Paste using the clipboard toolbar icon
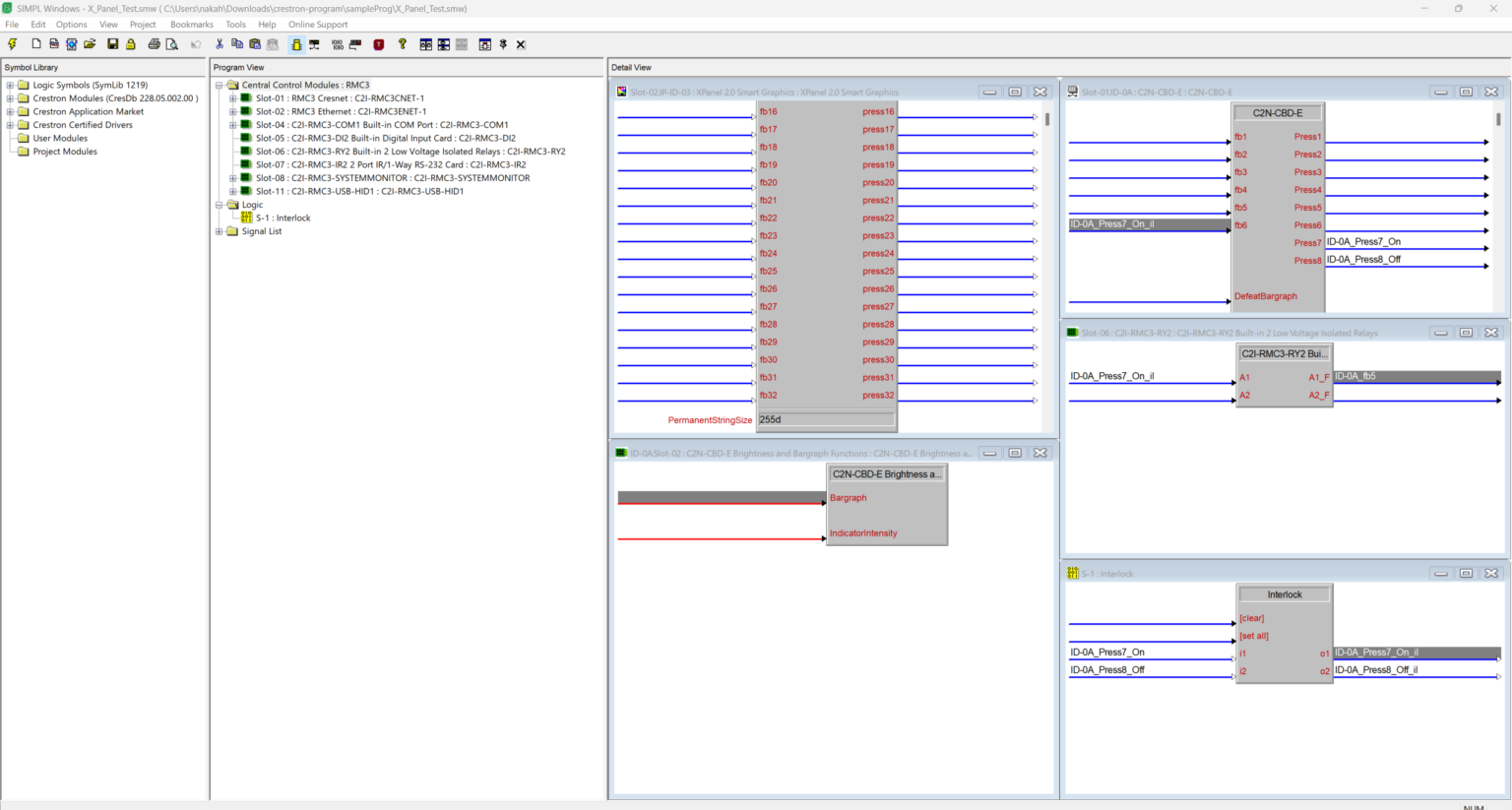The height and width of the screenshot is (810, 1512). point(255,44)
